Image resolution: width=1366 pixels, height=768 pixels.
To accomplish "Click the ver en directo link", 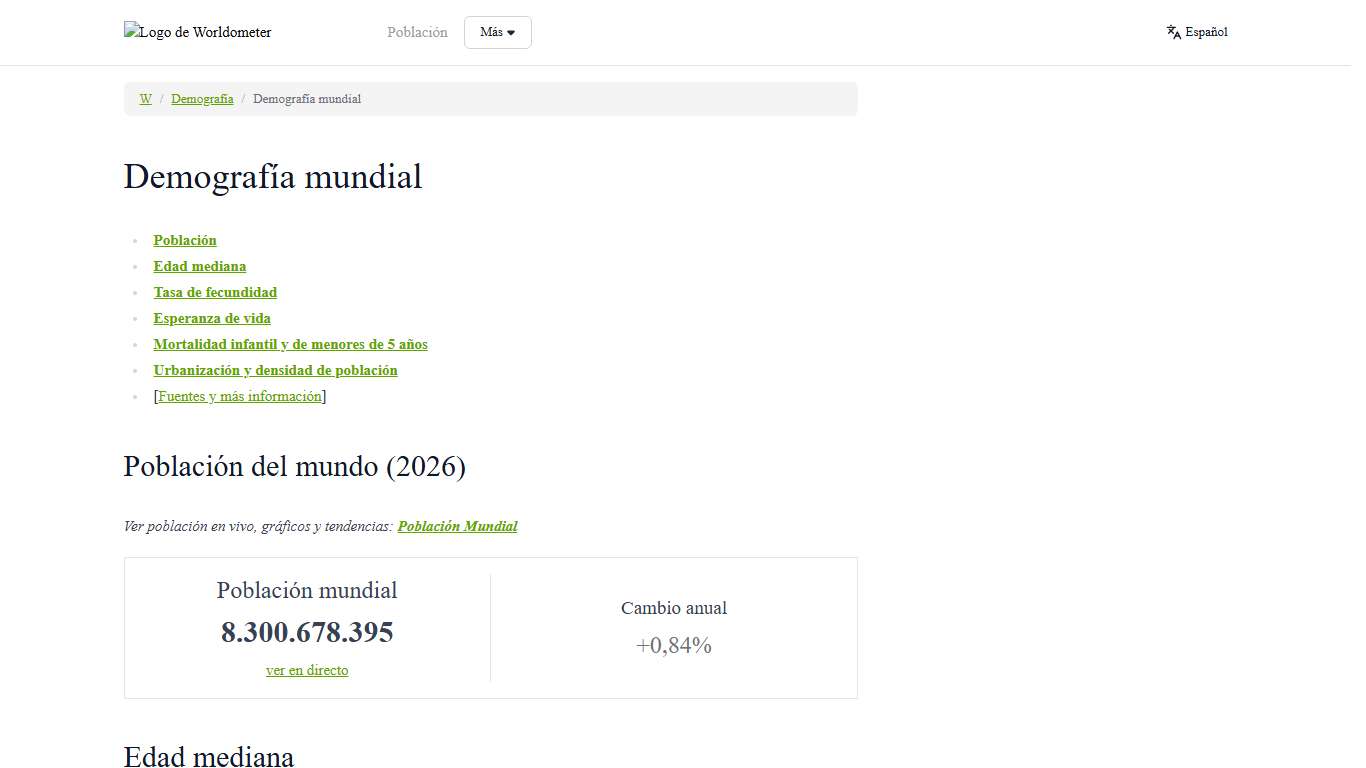I will click(x=307, y=670).
